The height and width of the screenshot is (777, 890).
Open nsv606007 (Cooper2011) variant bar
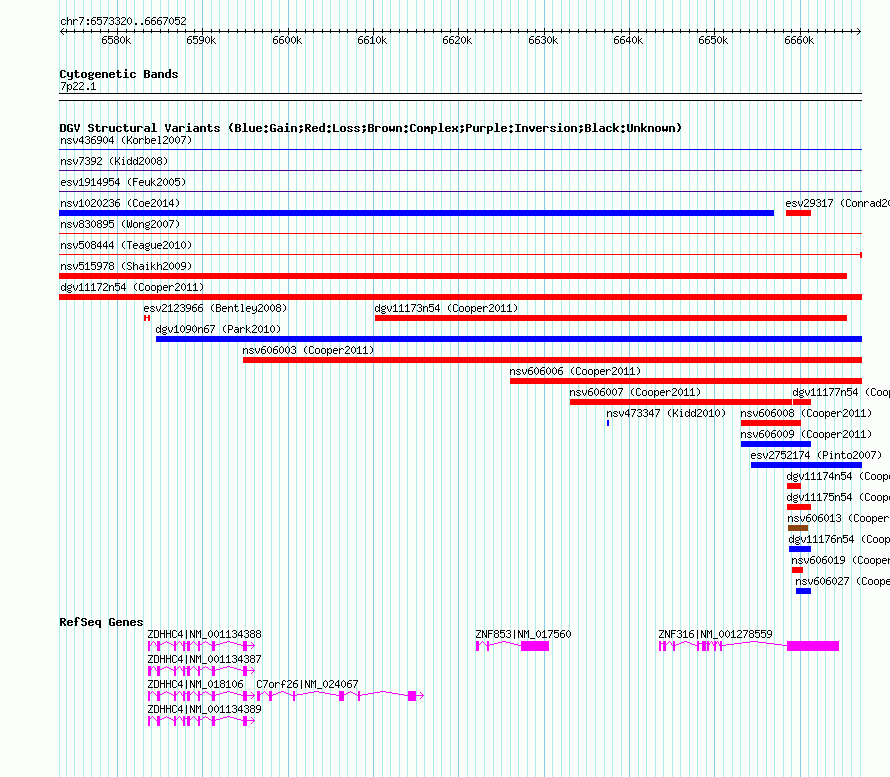[x=681, y=402]
